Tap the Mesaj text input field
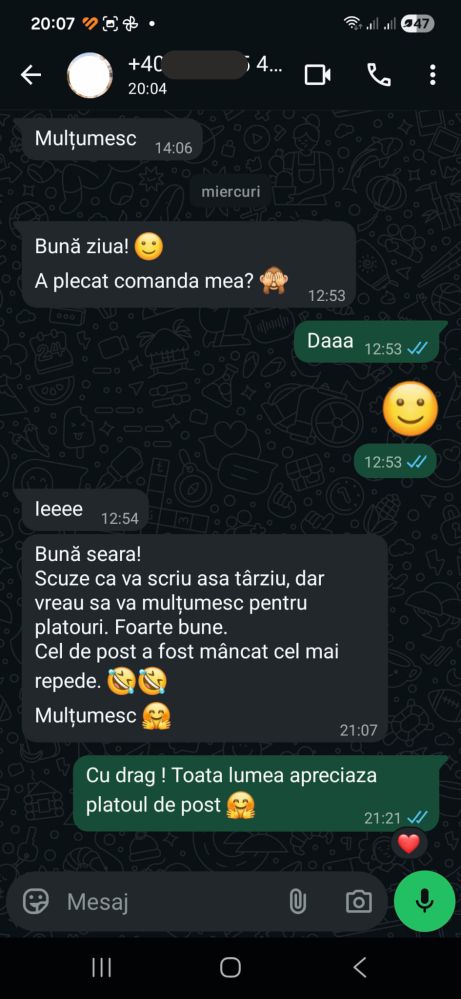 [x=172, y=902]
